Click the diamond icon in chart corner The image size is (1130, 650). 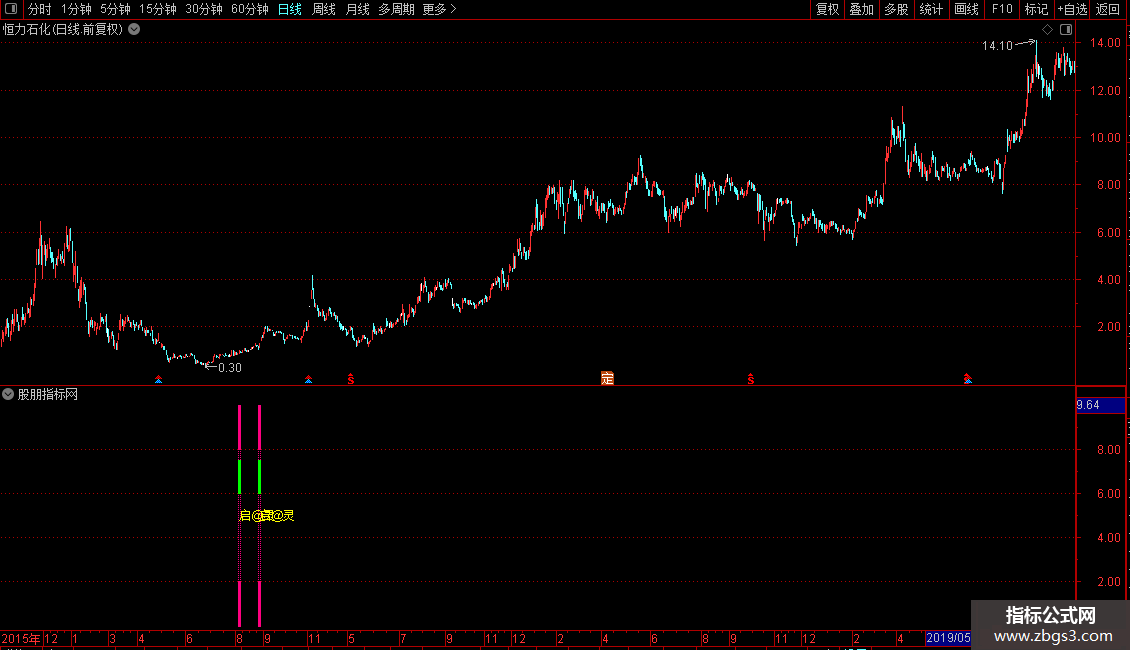(x=1047, y=30)
